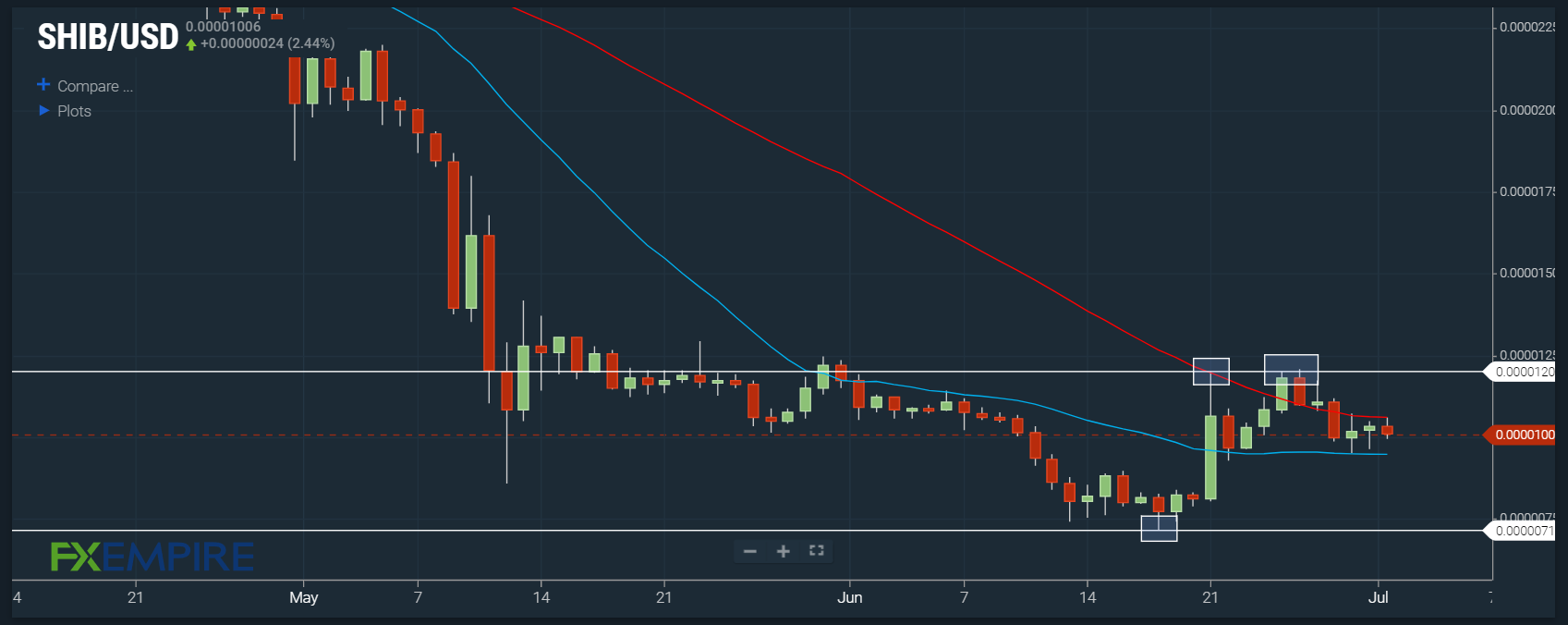
Task: Select the 0.00001006 last price value
Action: coord(224,27)
